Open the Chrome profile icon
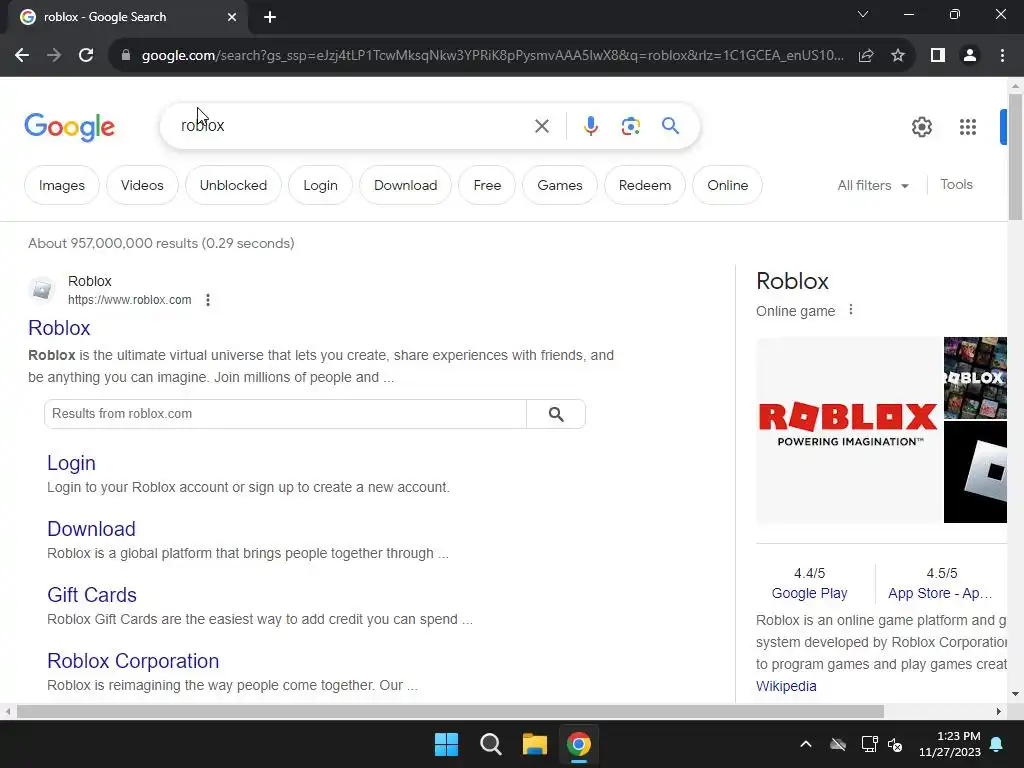This screenshot has height=768, width=1024. (x=970, y=56)
